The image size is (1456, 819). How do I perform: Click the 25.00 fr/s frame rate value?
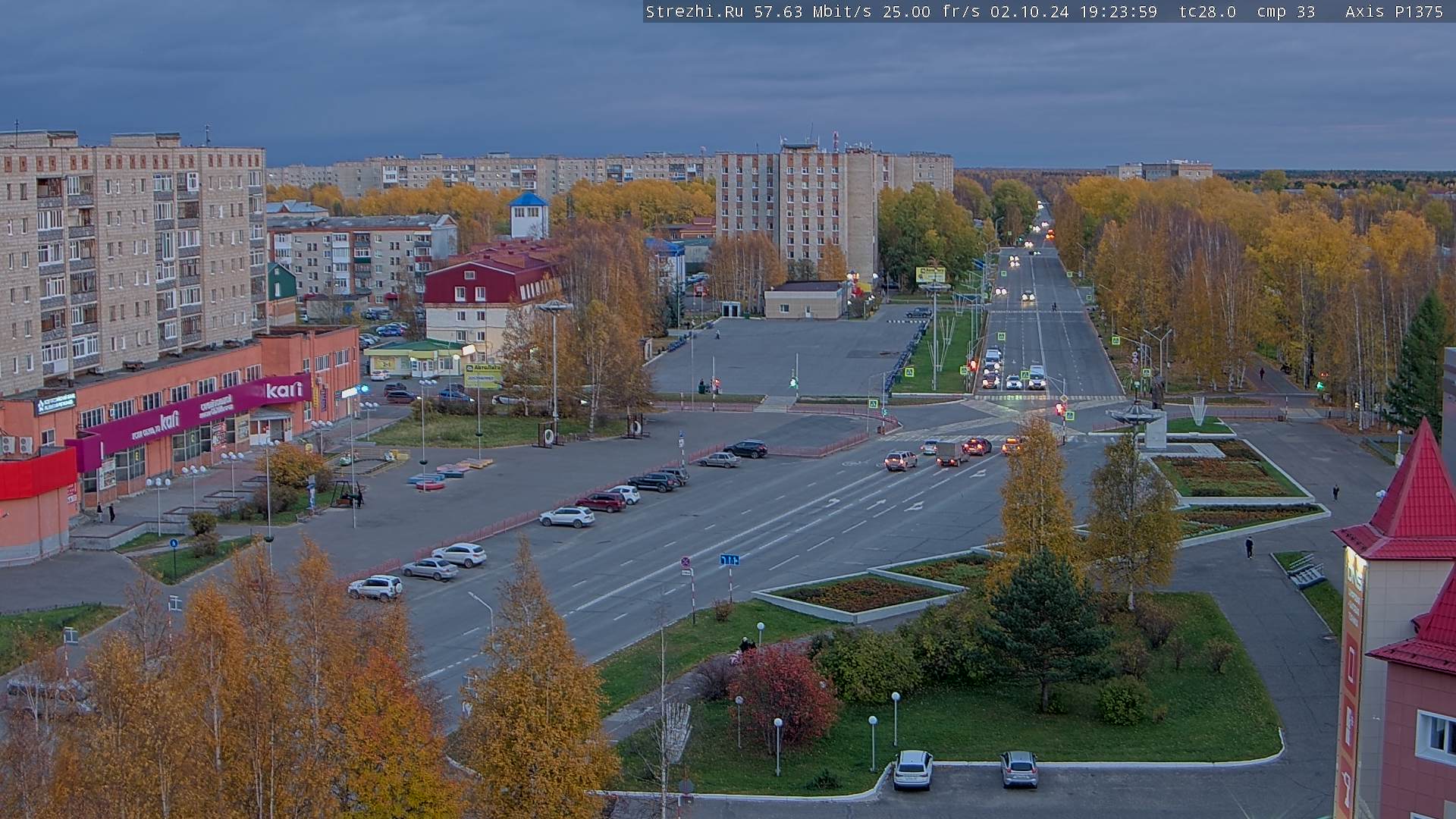click(x=931, y=11)
